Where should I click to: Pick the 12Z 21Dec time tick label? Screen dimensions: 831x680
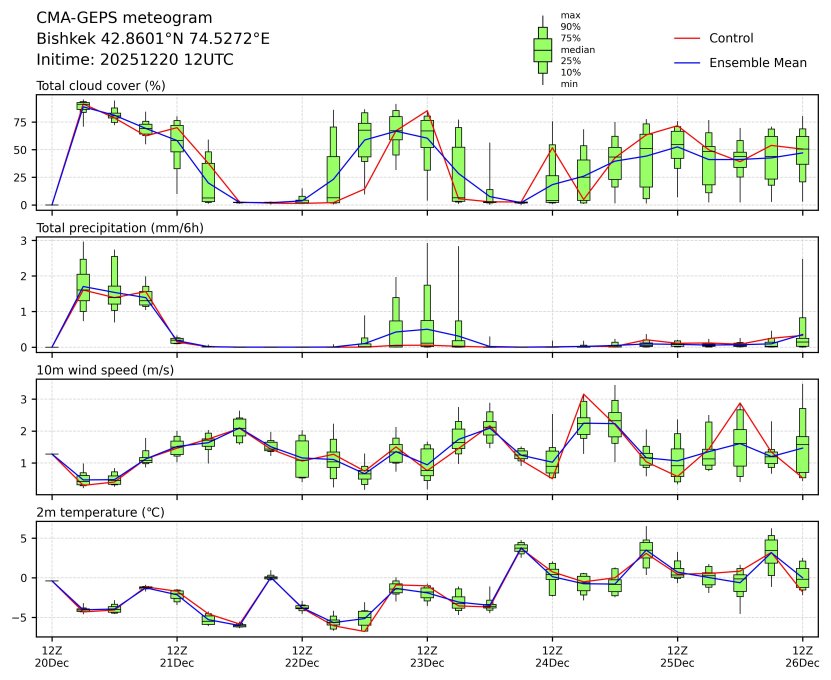[x=177, y=657]
